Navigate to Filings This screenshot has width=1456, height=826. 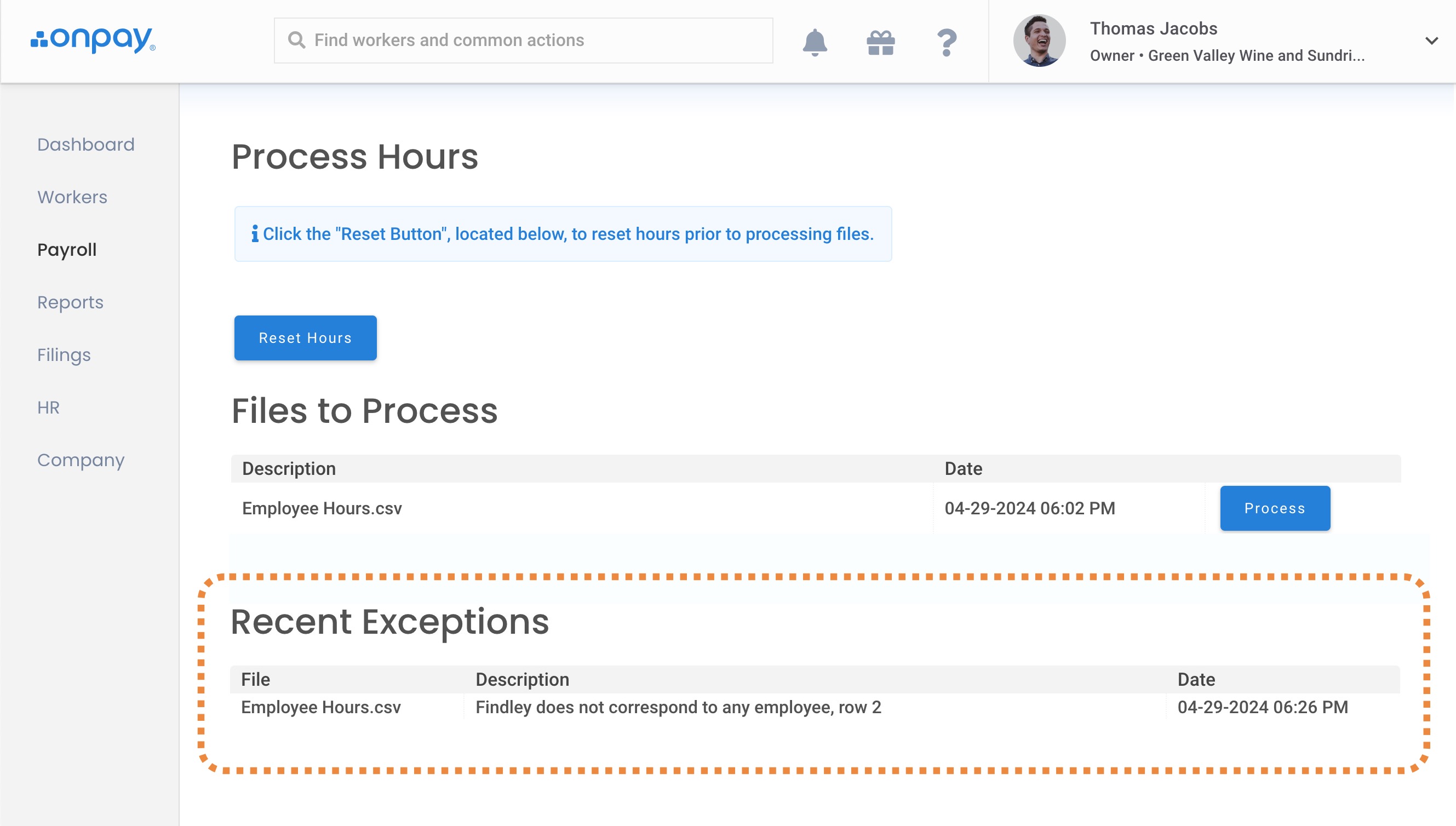tap(64, 354)
